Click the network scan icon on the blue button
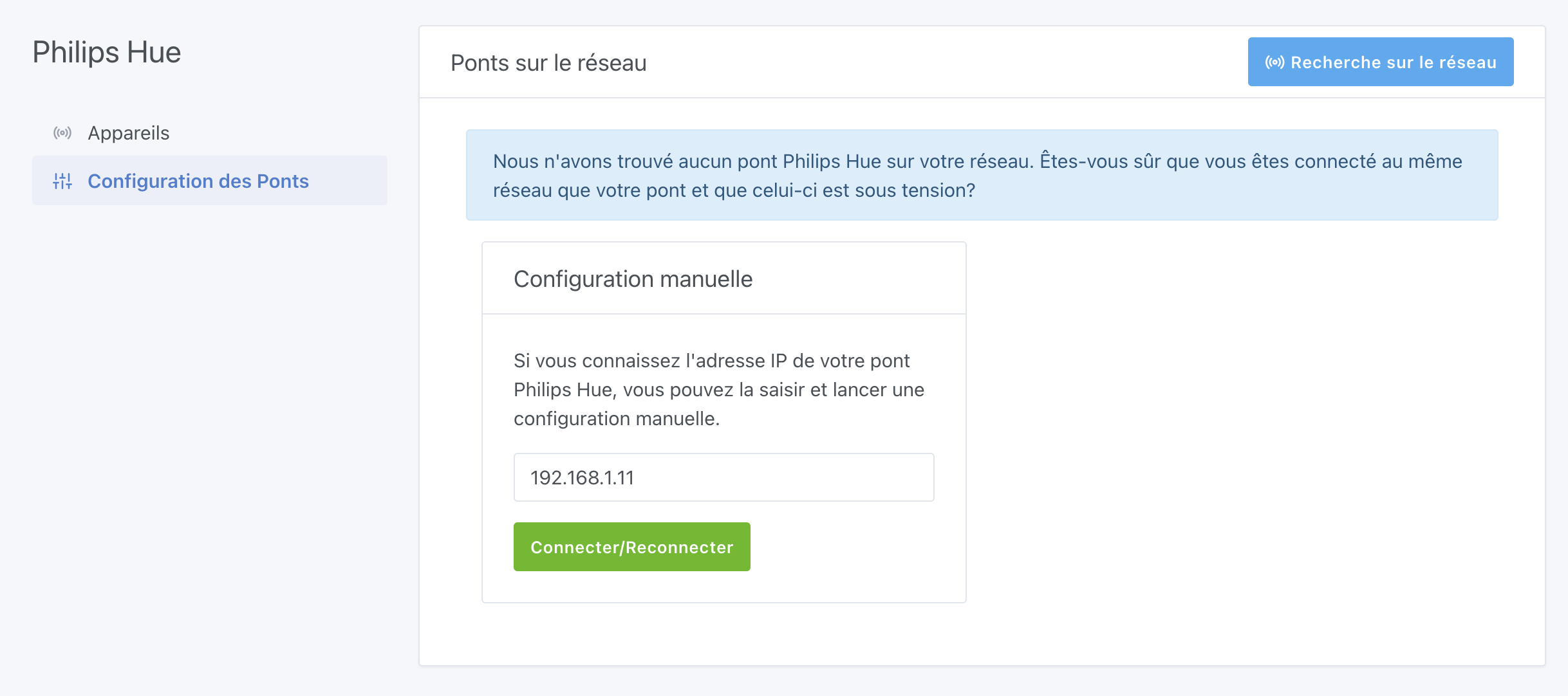The width and height of the screenshot is (1568, 696). tap(1274, 61)
